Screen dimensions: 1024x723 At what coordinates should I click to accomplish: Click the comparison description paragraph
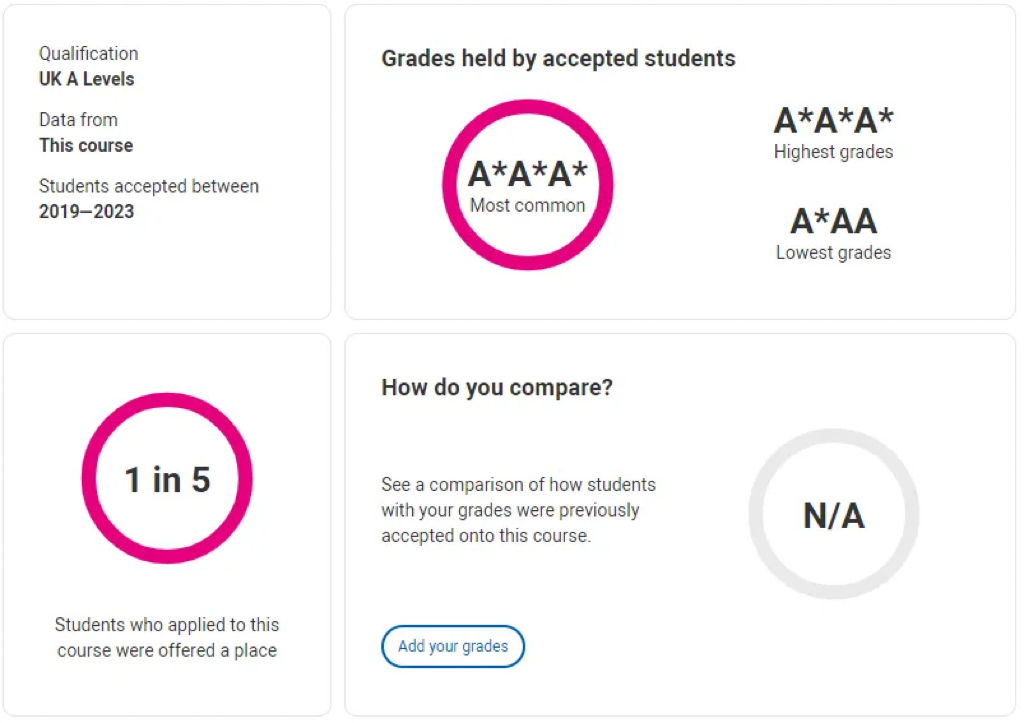pyautogui.click(x=519, y=510)
